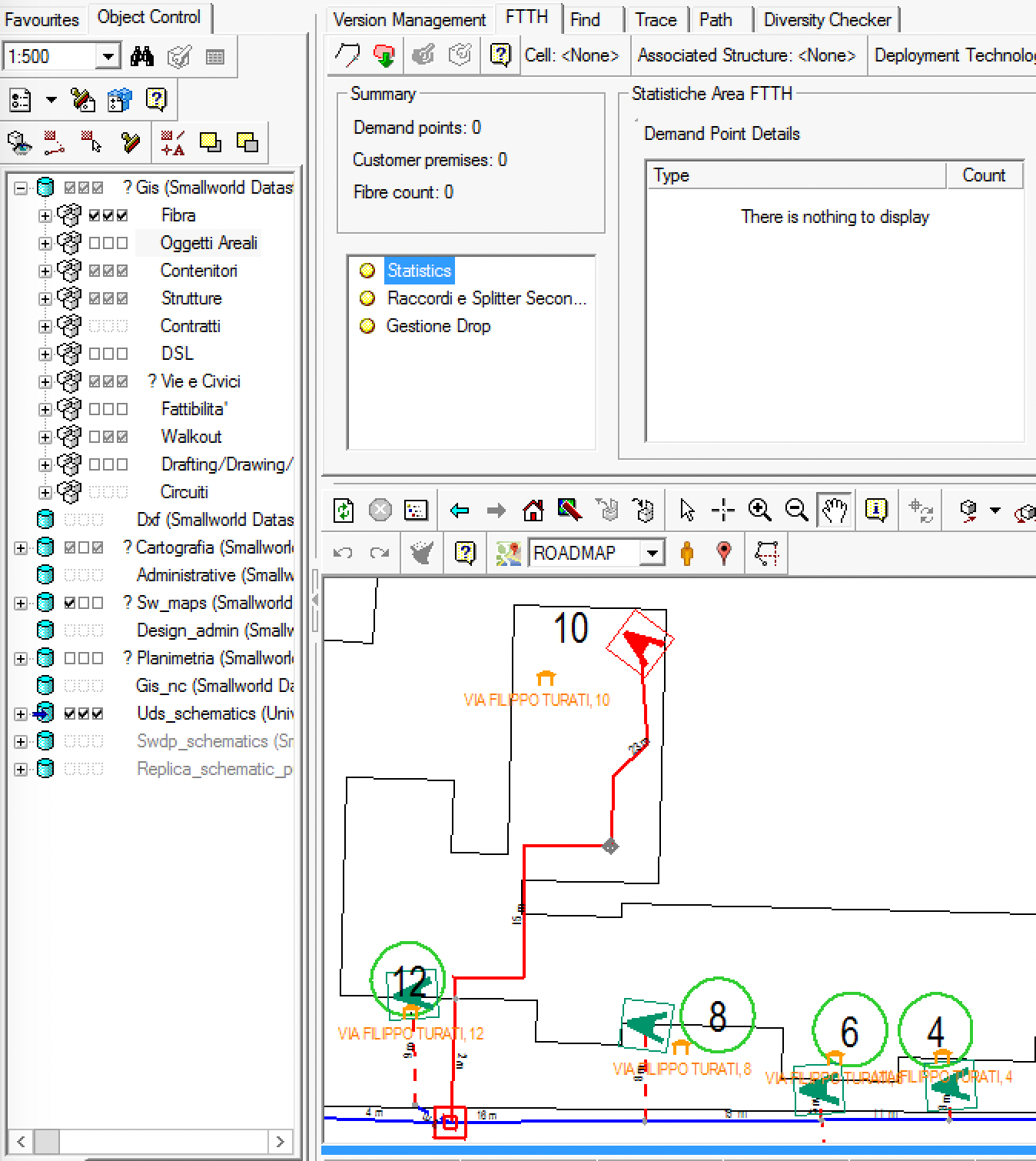
Task: Open the FTTH toolbar help question icon
Action: (x=500, y=55)
